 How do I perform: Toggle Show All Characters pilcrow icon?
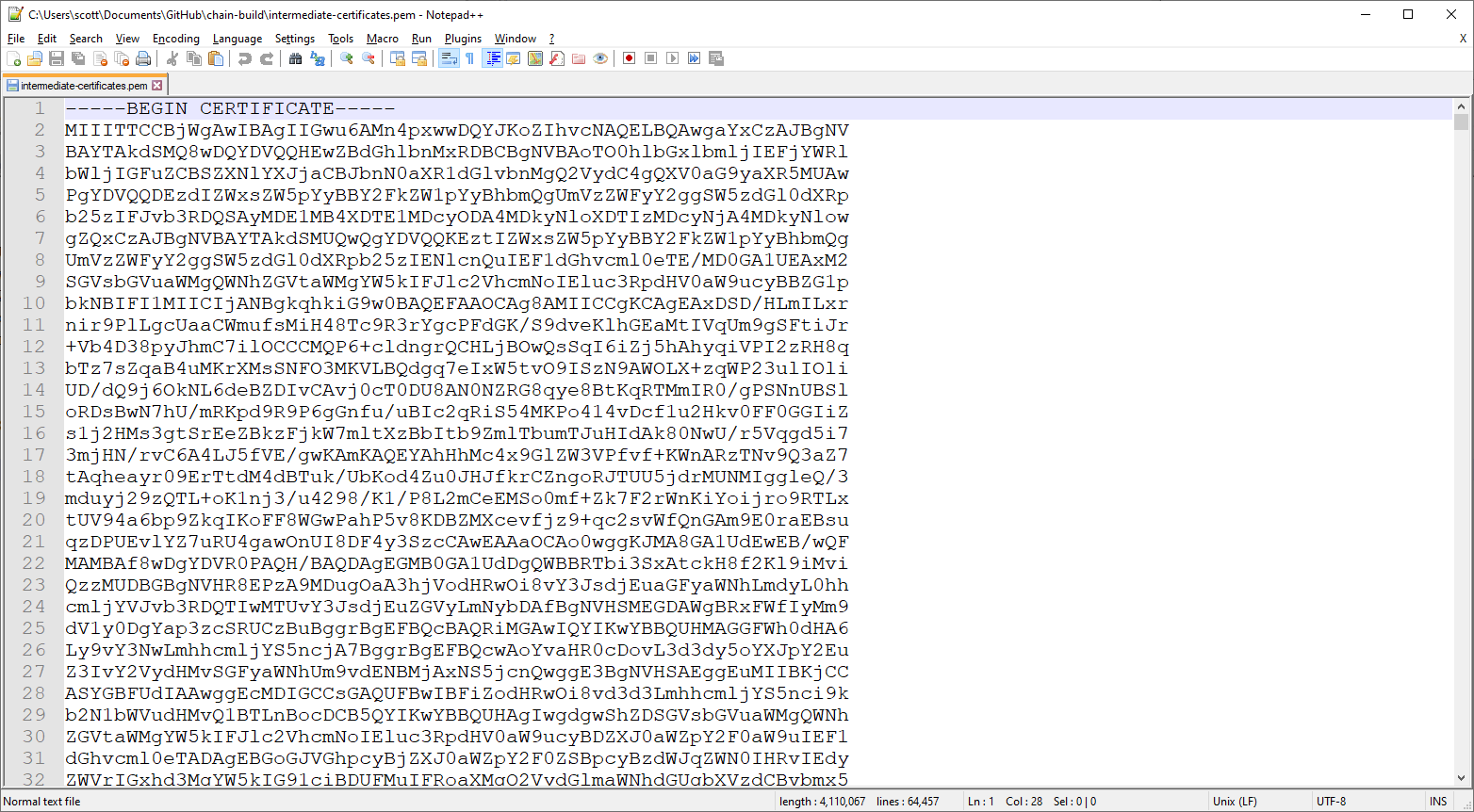tap(469, 58)
